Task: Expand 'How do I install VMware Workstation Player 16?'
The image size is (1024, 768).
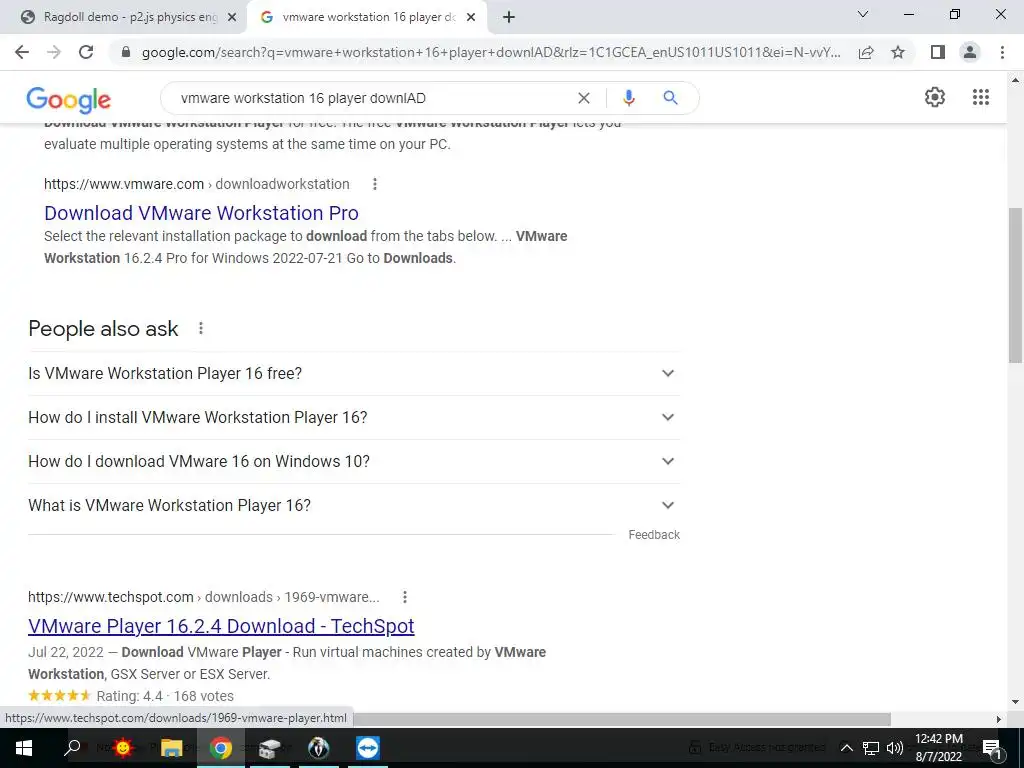Action: [x=354, y=417]
